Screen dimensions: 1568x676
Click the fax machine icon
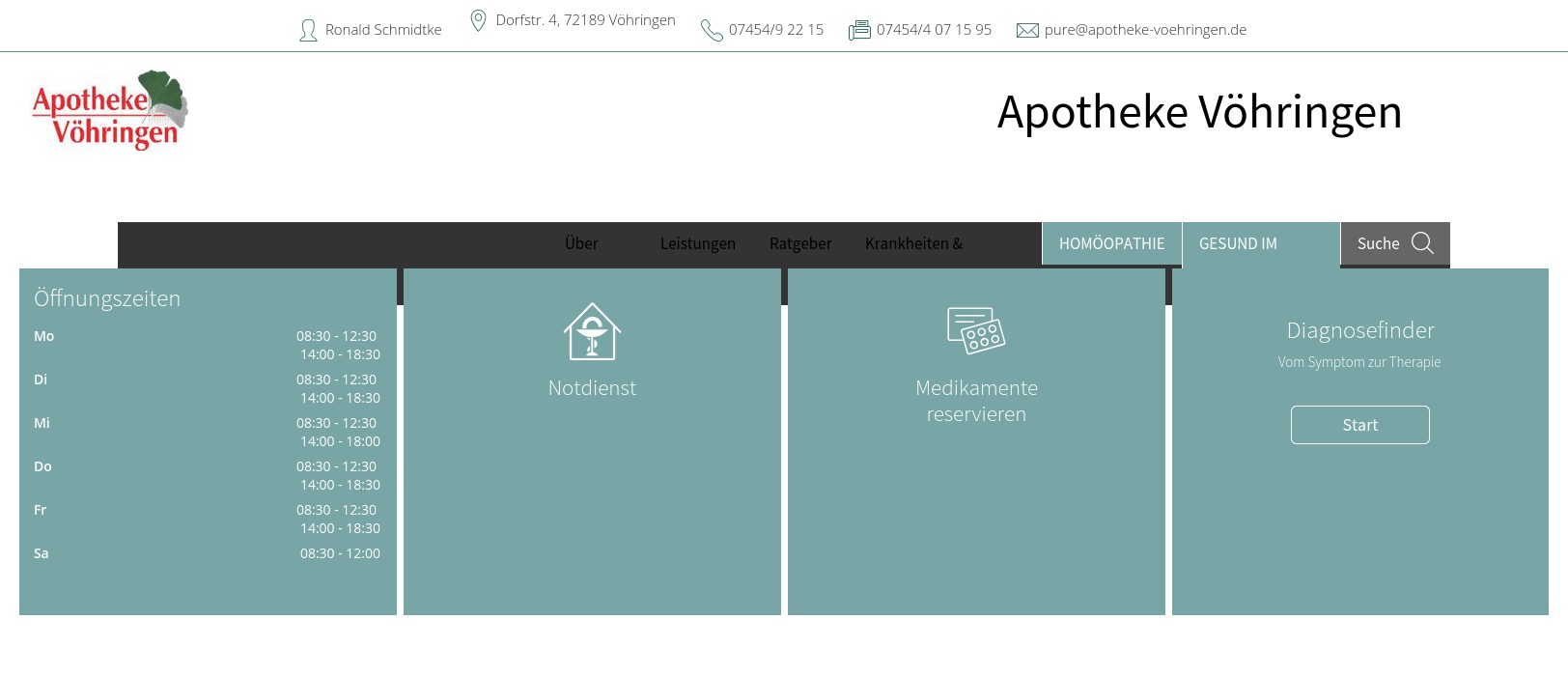click(859, 31)
